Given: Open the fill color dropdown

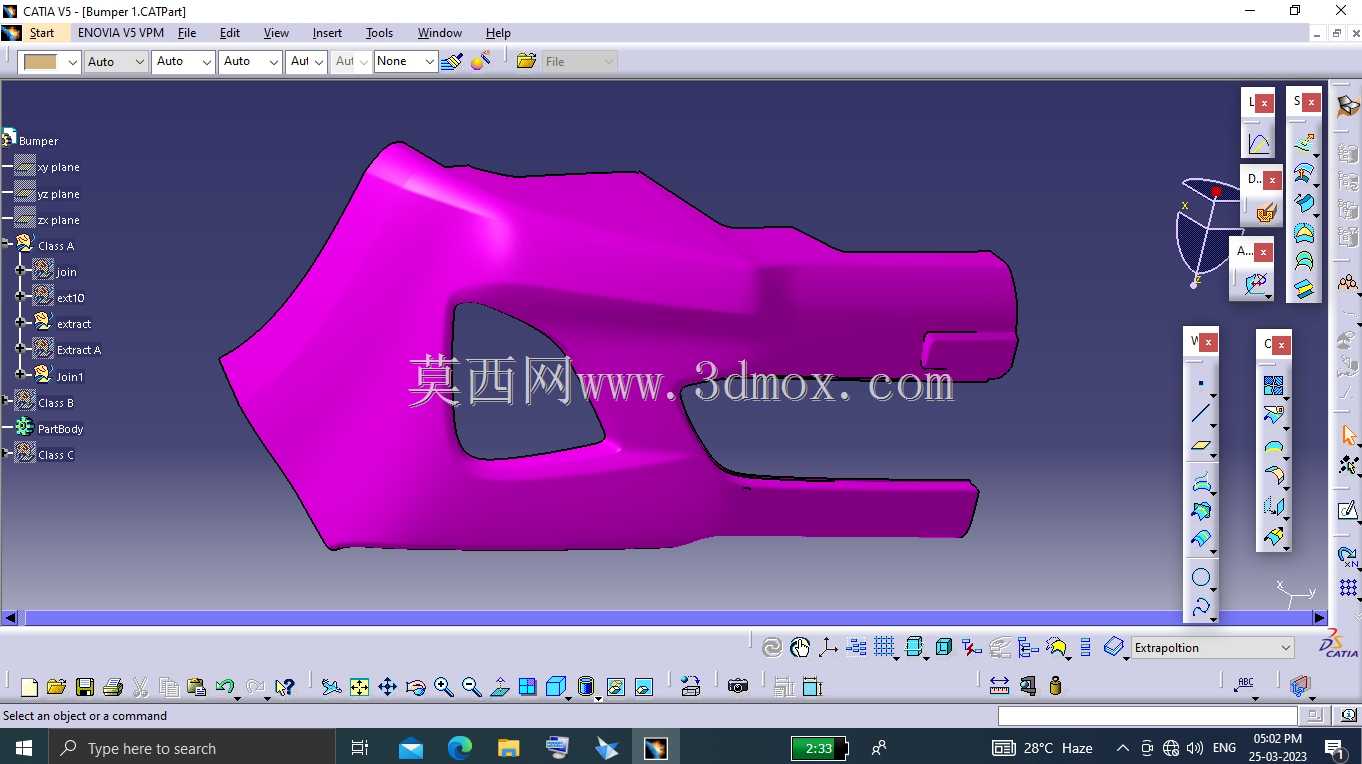Looking at the screenshot, I should tap(72, 62).
